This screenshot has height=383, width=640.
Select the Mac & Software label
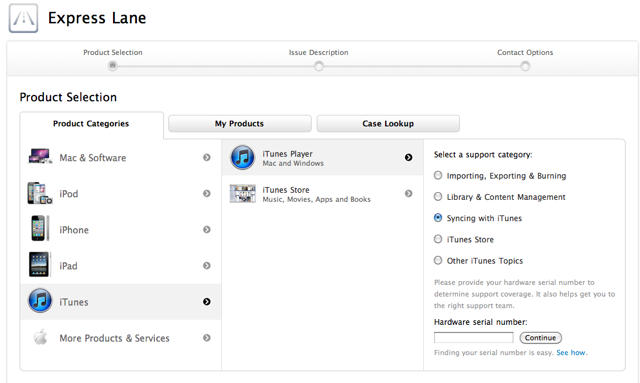(93, 158)
